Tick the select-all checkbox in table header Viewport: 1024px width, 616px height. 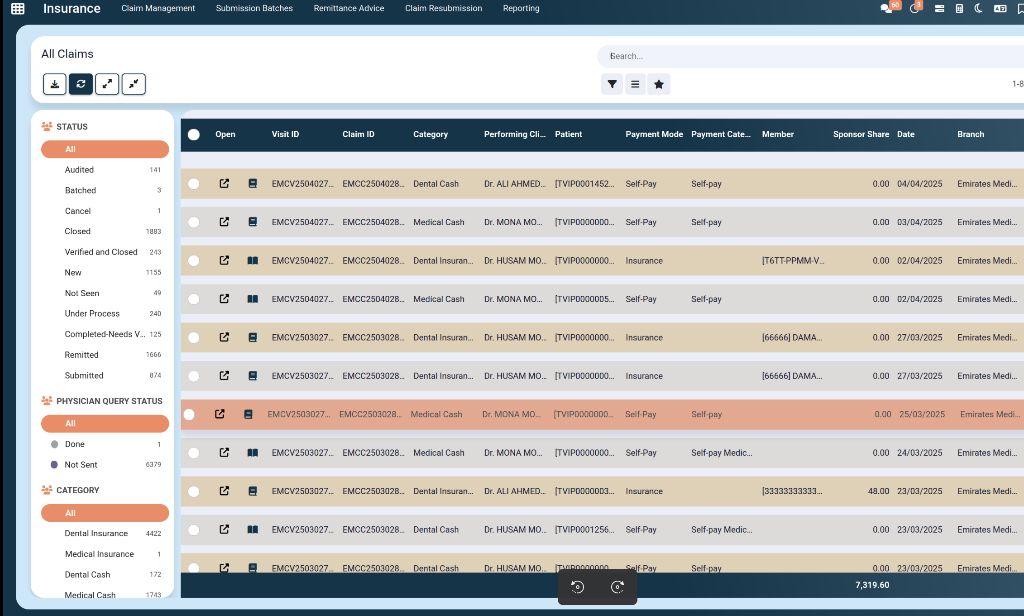[194, 134]
